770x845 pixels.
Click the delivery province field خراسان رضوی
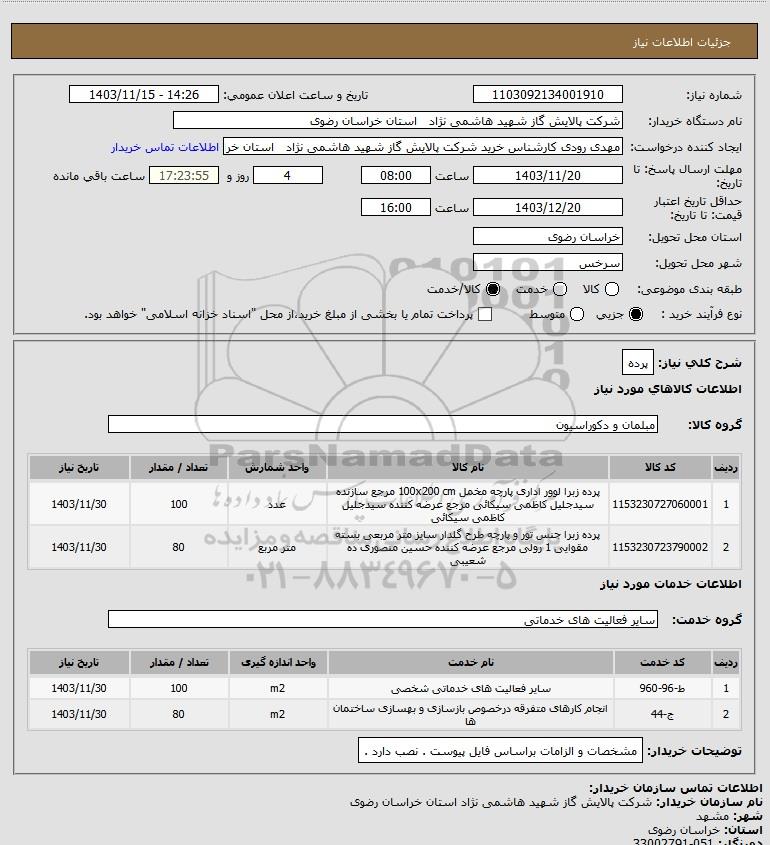547,237
